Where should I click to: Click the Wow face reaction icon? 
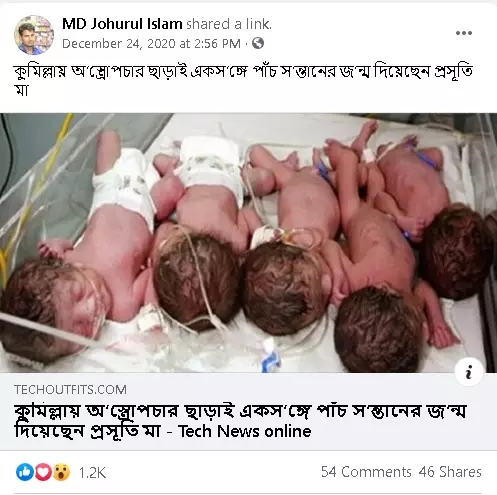pos(61,472)
